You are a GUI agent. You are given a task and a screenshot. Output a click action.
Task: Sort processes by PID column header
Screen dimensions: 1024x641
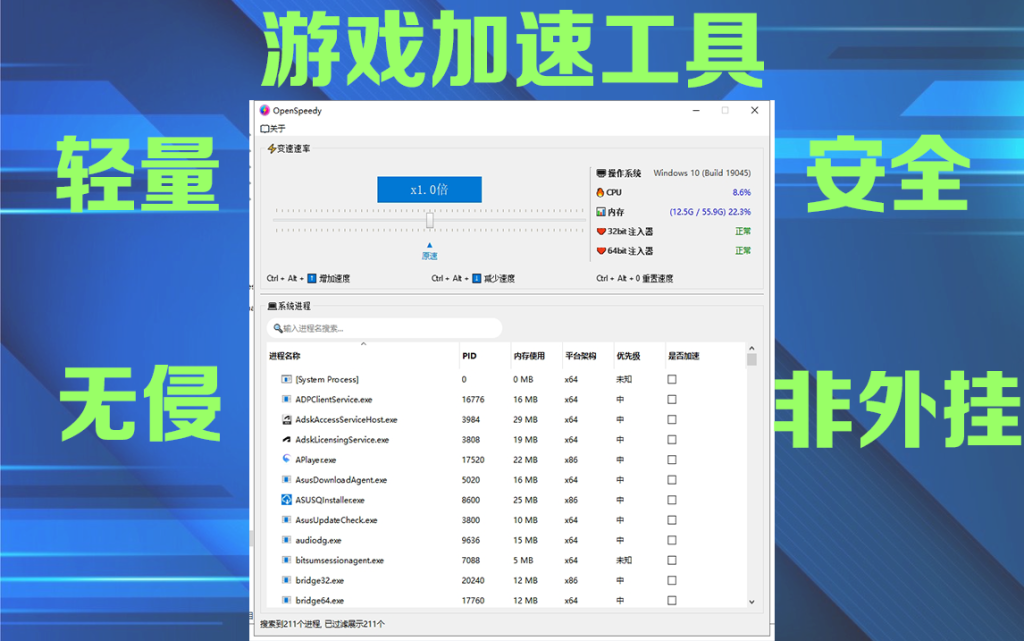[470, 356]
